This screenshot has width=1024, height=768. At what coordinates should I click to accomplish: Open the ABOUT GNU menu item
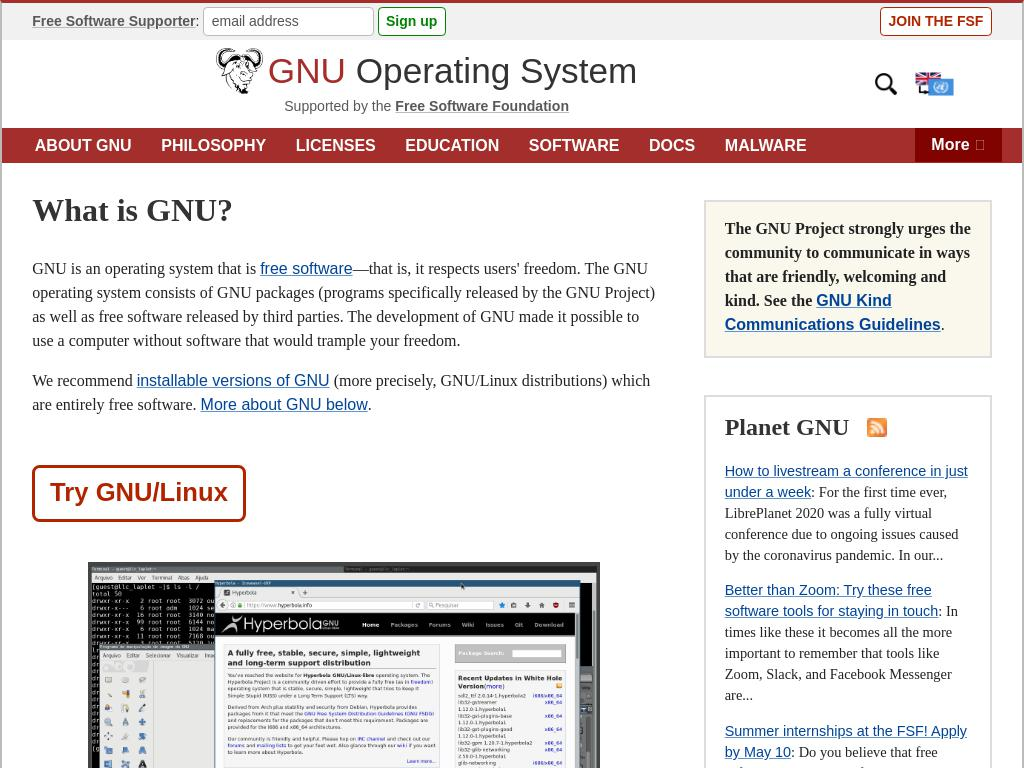coord(83,145)
